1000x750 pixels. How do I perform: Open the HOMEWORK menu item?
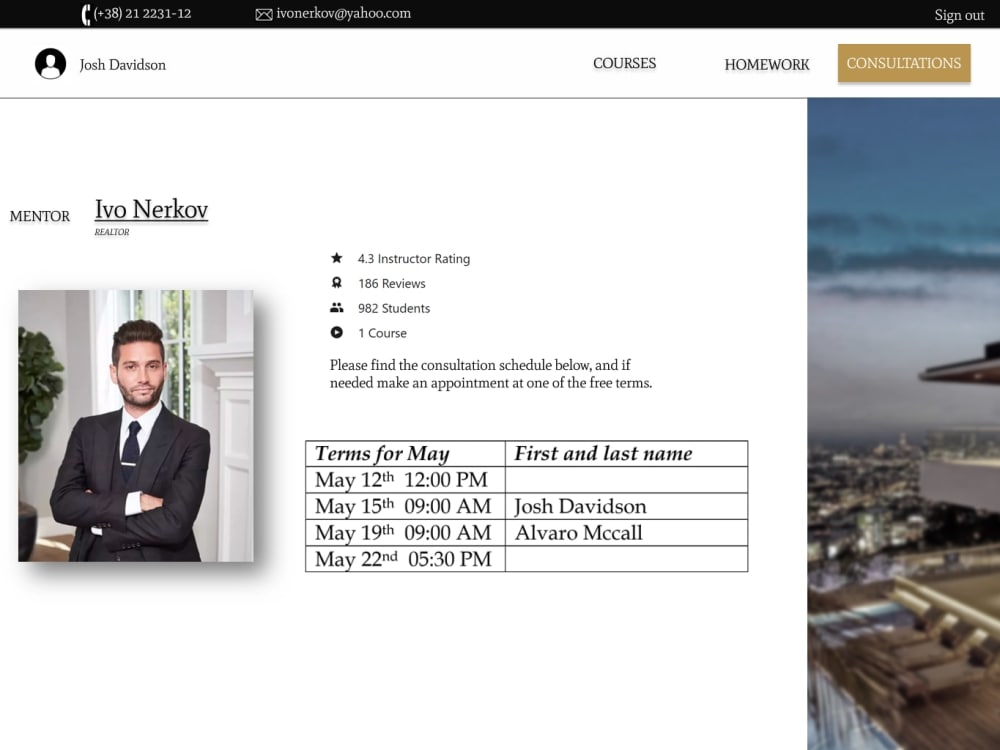[x=767, y=64]
